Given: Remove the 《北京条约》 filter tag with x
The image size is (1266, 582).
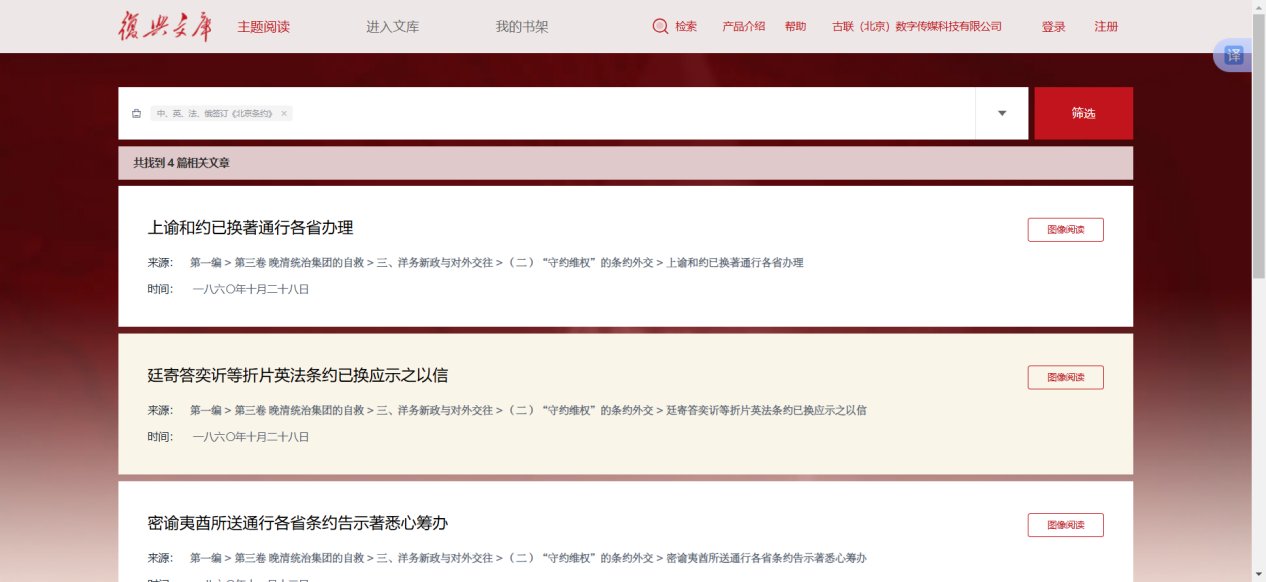Looking at the screenshot, I should click(x=284, y=114).
